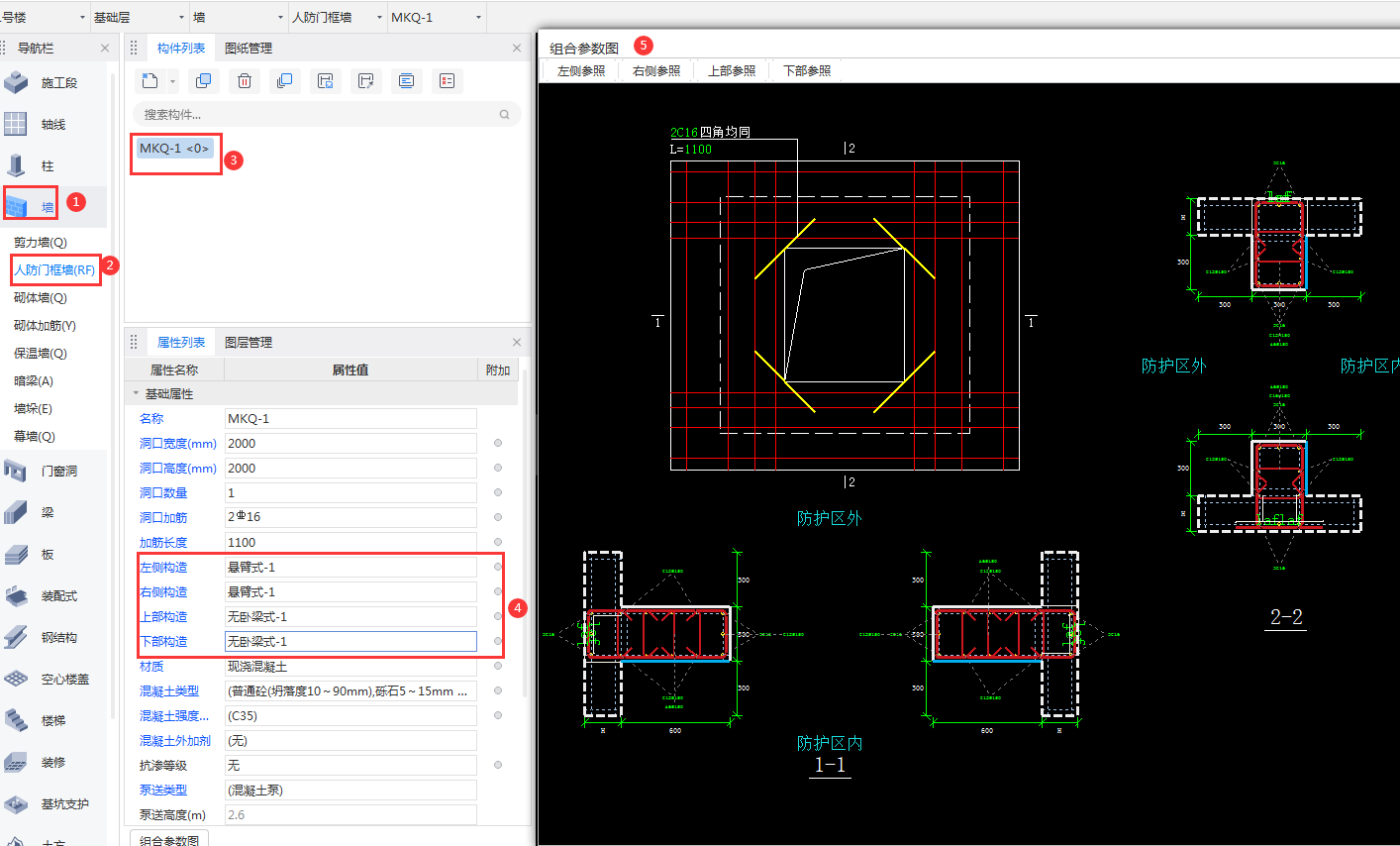The image size is (1400, 846).
Task: Toggle the 附加 marker for 材质
Action: click(498, 666)
